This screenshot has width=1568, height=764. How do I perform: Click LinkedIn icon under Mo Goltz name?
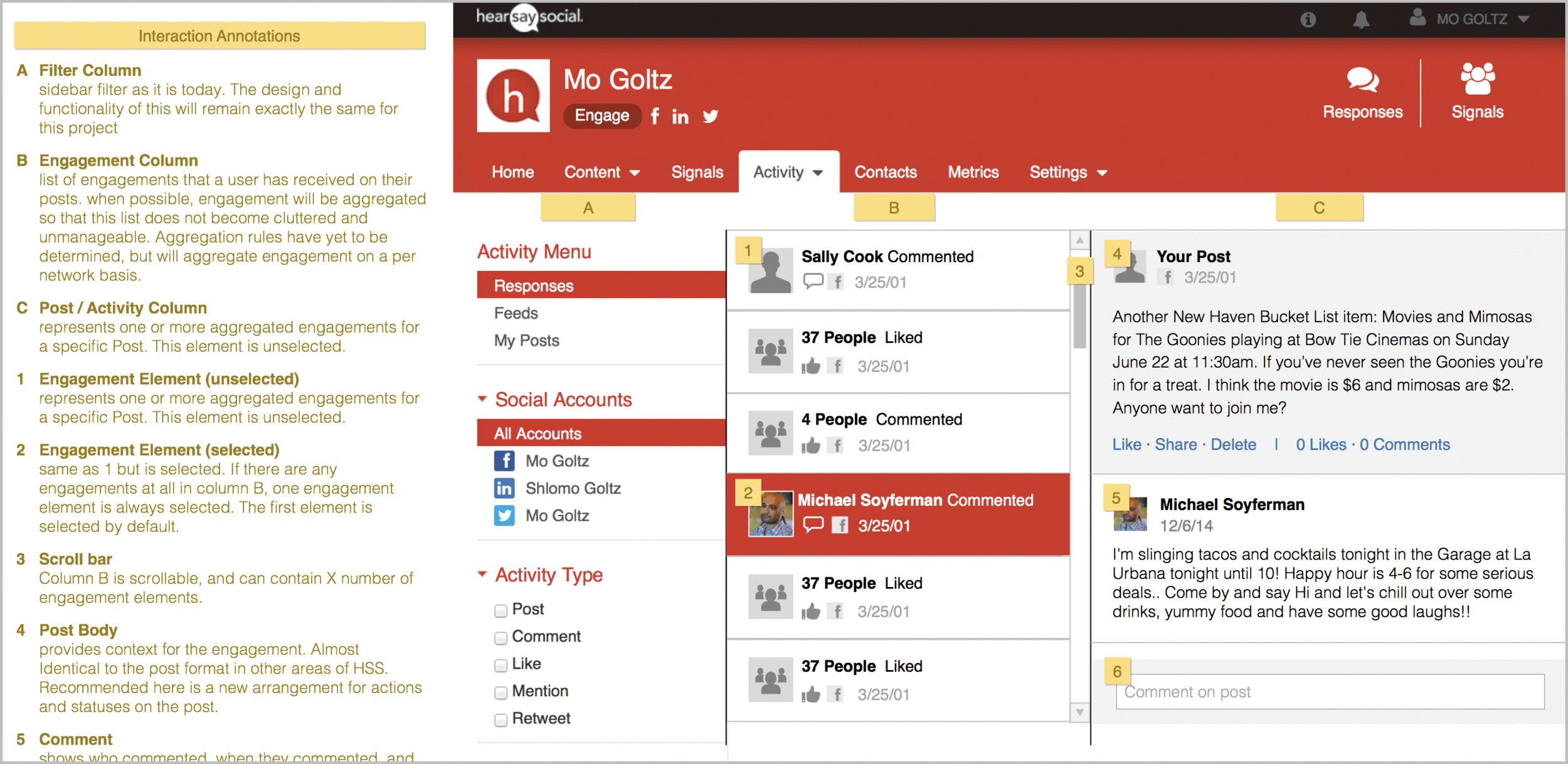tap(680, 117)
